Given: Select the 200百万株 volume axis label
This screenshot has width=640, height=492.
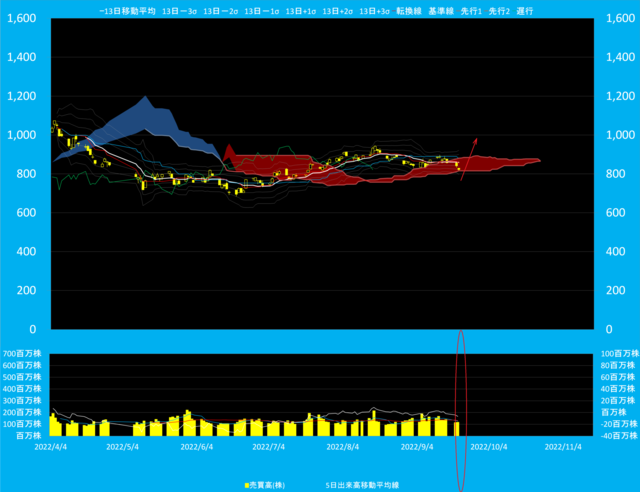Looking at the screenshot, I should (22, 412).
